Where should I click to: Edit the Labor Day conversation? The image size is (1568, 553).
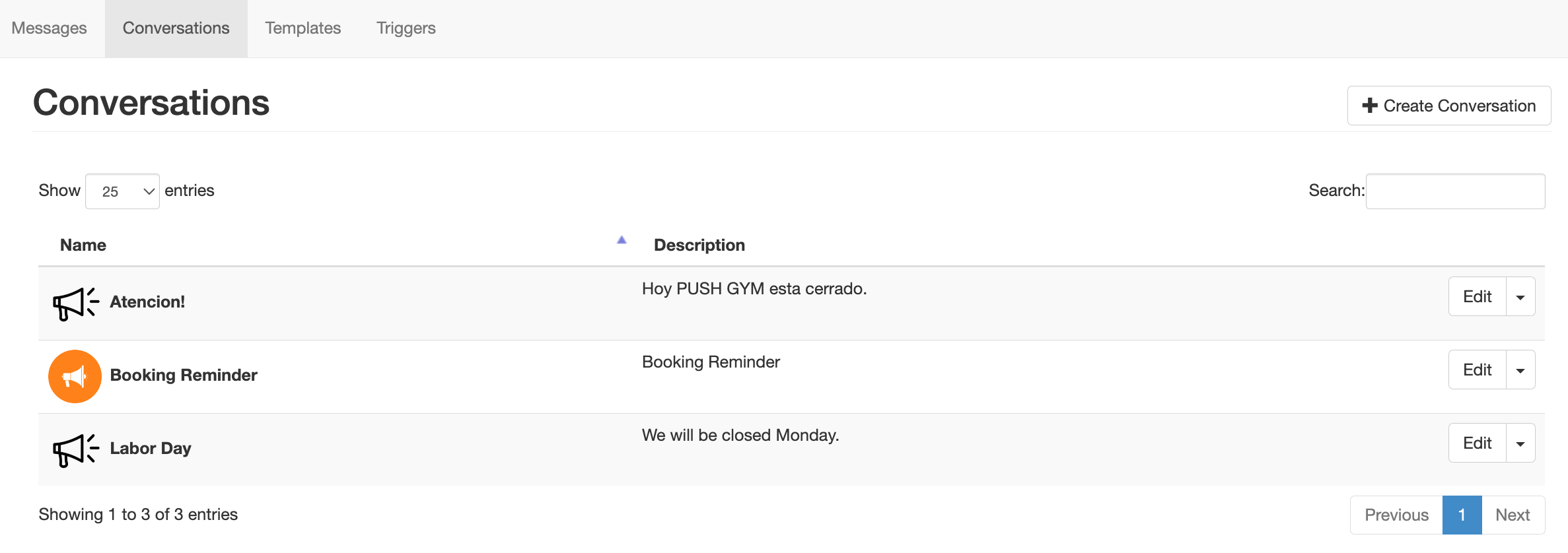coord(1478,443)
